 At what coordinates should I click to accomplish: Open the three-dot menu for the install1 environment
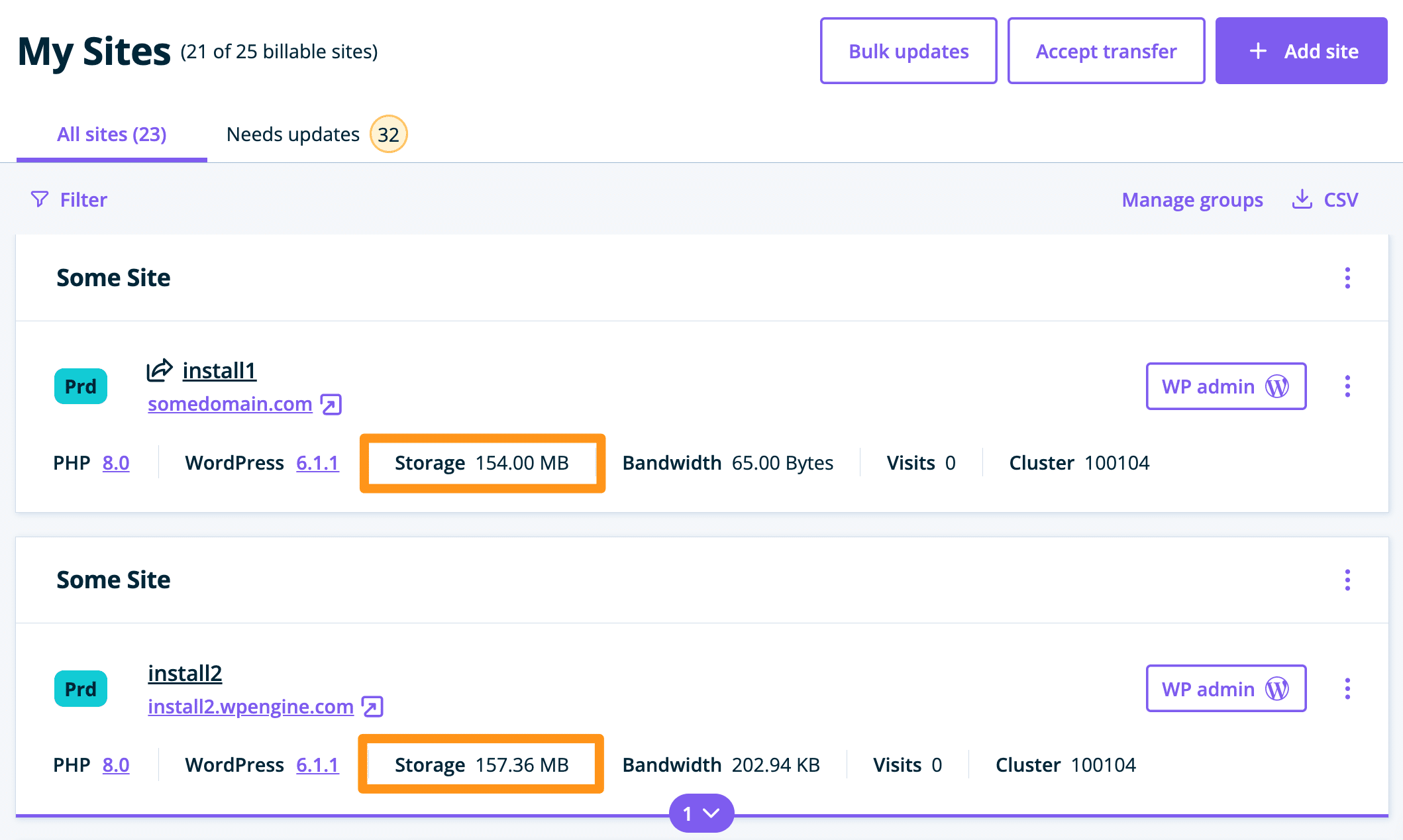point(1347,386)
